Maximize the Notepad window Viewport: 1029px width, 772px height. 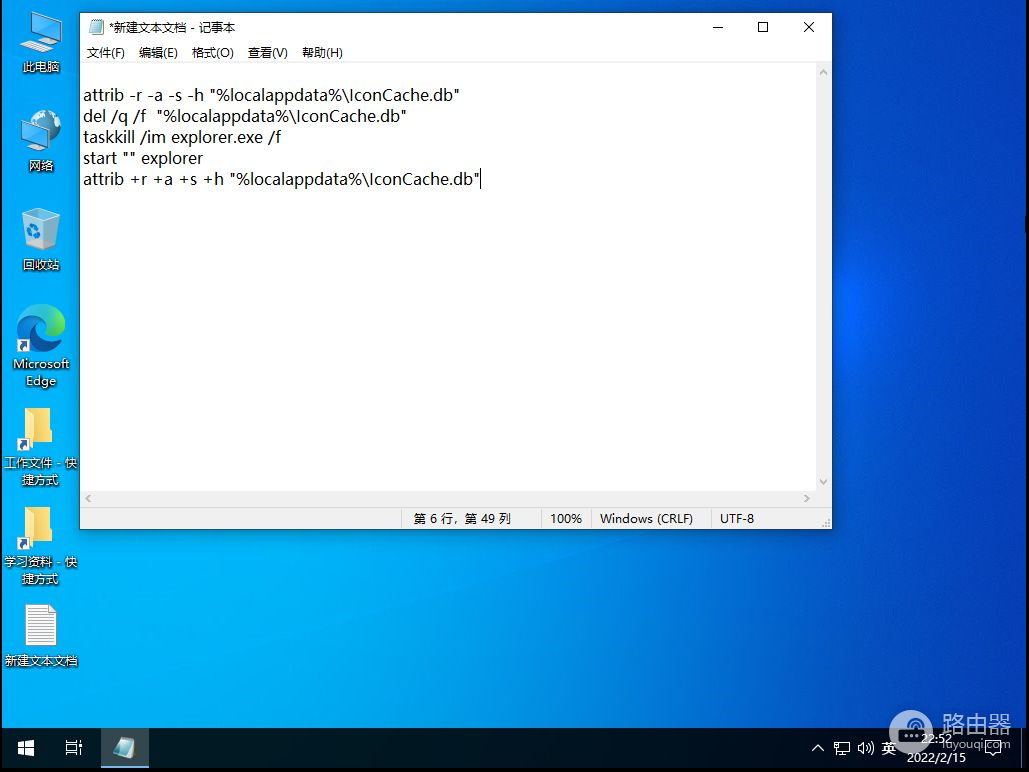pyautogui.click(x=763, y=27)
